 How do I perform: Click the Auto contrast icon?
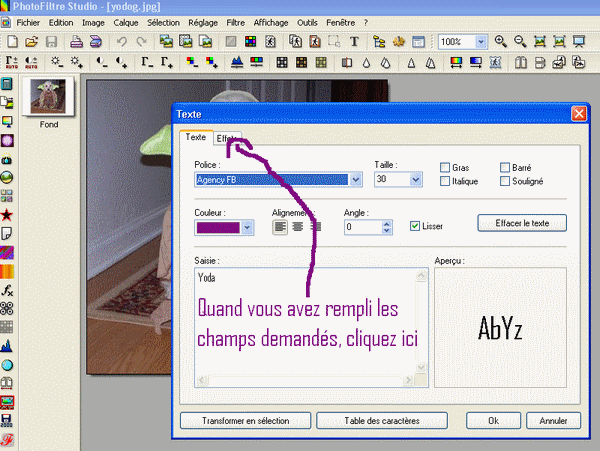click(31, 62)
